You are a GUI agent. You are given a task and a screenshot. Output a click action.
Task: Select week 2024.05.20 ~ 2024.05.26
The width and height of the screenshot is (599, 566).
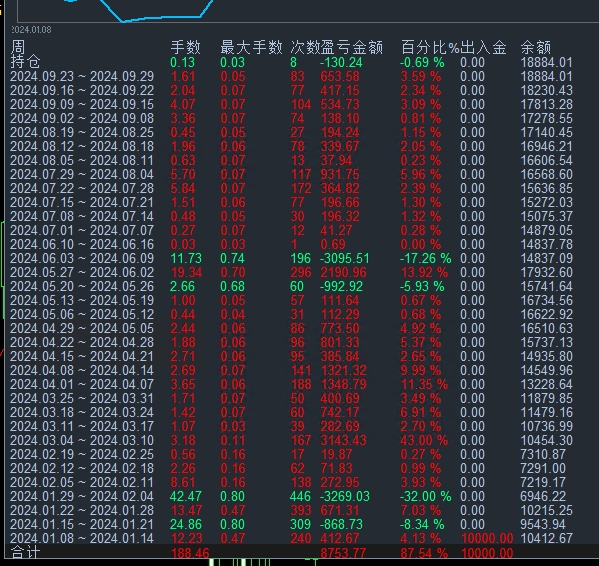(82, 286)
